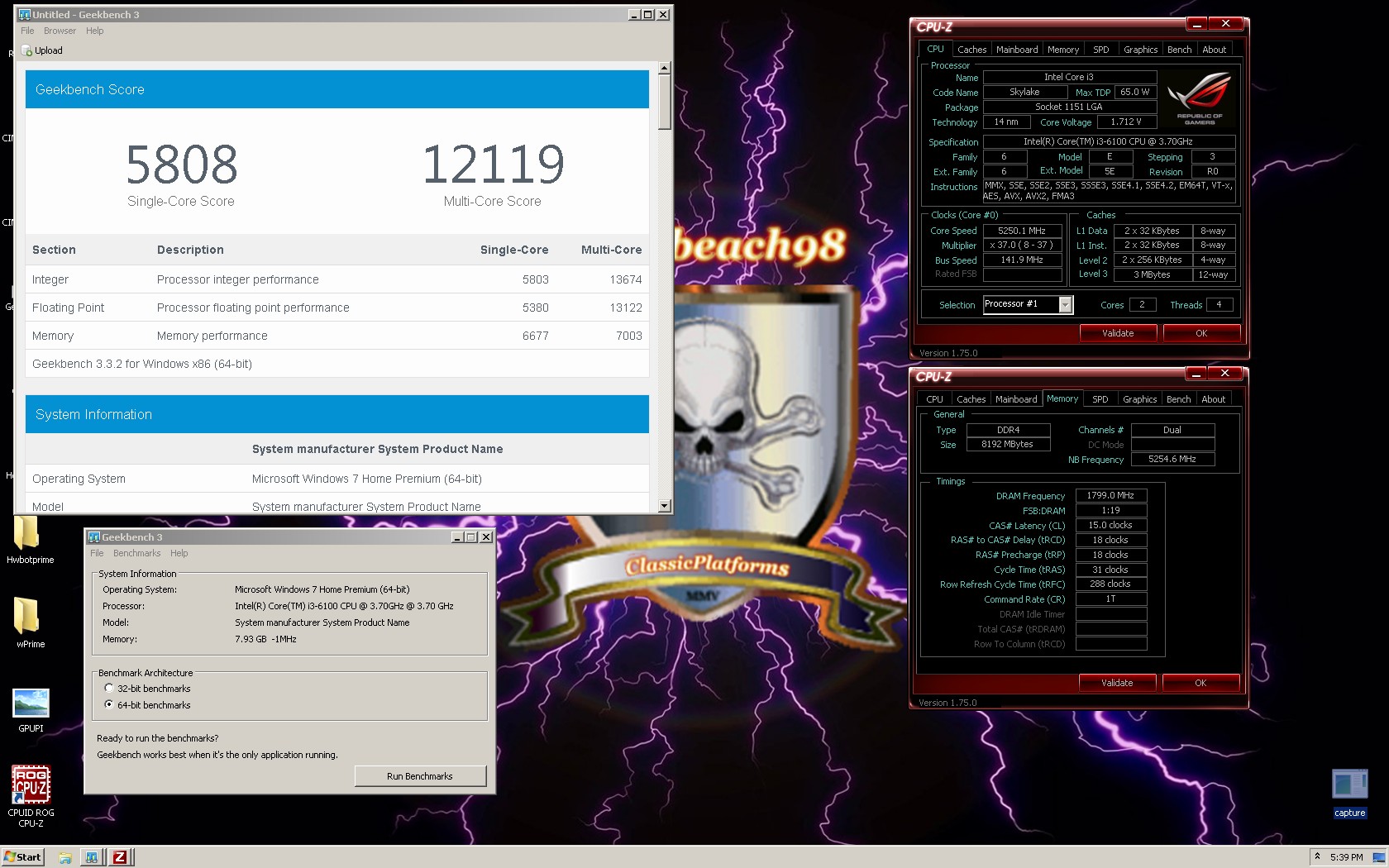The height and width of the screenshot is (868, 1389).
Task: Switch to Bench tab in bottom CPU-Z
Action: click(1178, 399)
